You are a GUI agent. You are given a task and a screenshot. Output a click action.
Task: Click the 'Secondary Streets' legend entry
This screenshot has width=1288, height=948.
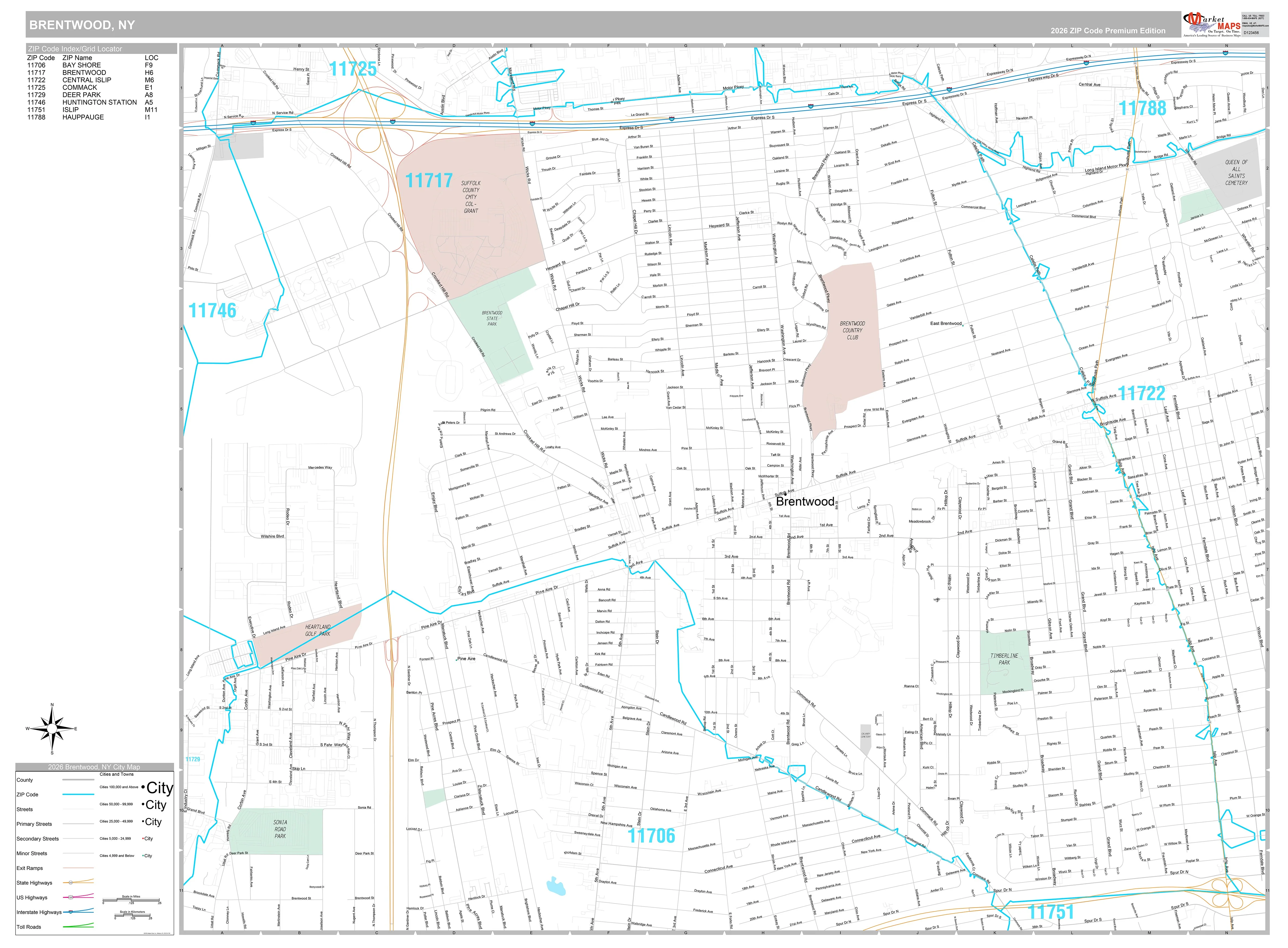[37, 839]
